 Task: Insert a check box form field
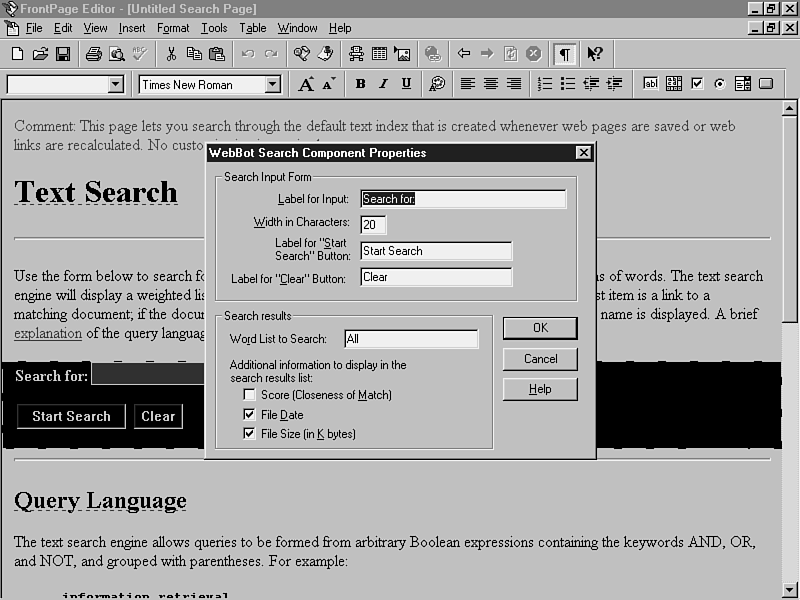(x=697, y=84)
